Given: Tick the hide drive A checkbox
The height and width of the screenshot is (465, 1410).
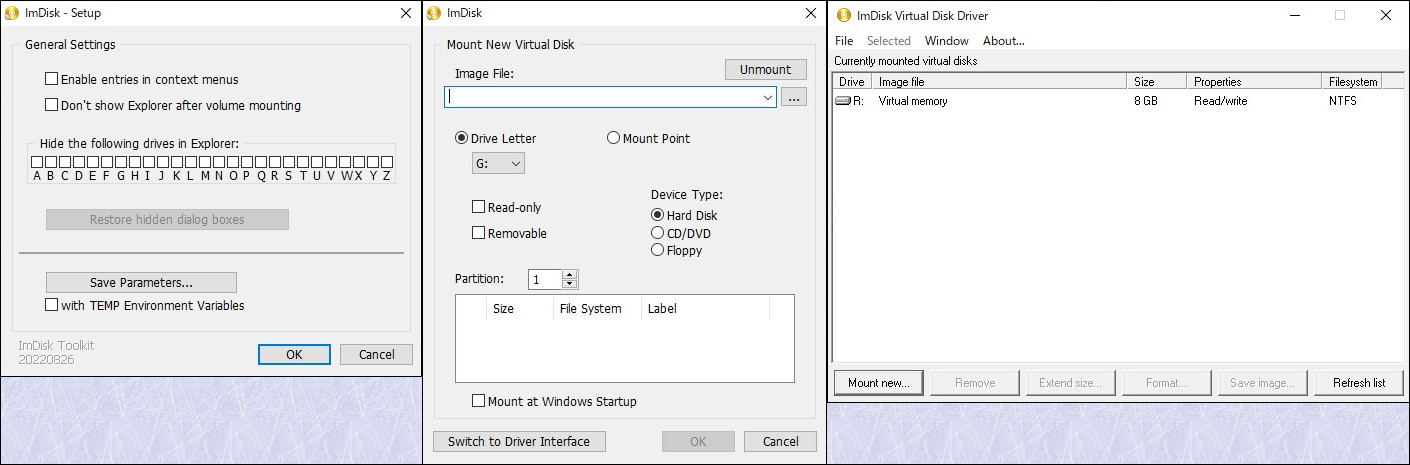Looking at the screenshot, I should 37,161.
